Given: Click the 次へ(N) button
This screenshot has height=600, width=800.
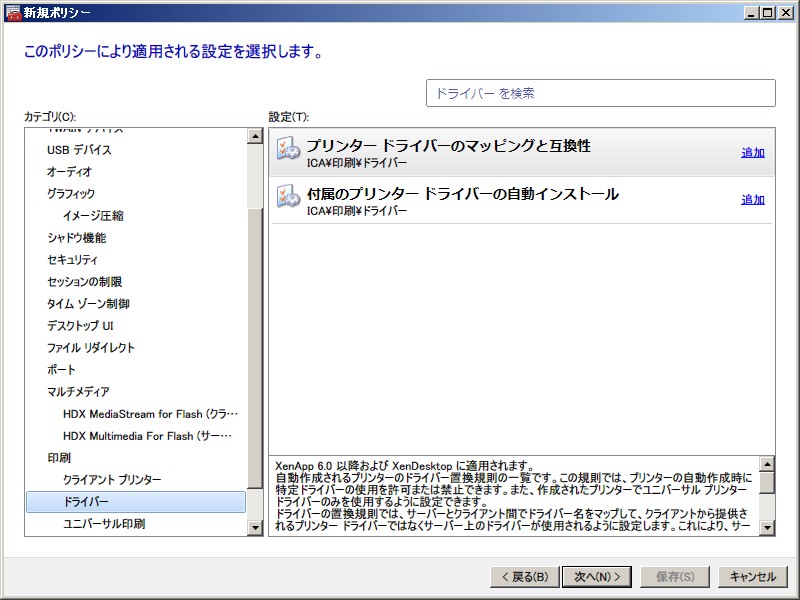Looking at the screenshot, I should (x=597, y=576).
